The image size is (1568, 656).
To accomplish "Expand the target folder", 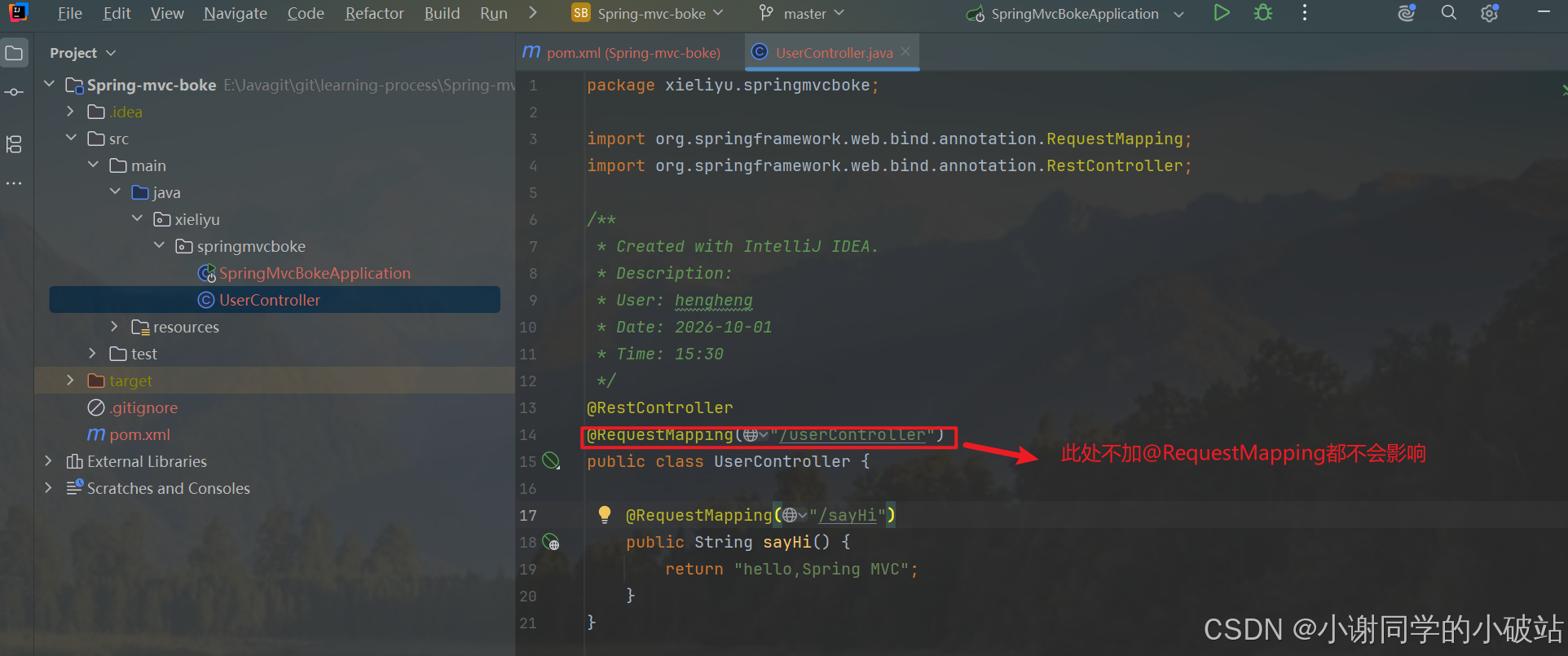I will [70, 381].
